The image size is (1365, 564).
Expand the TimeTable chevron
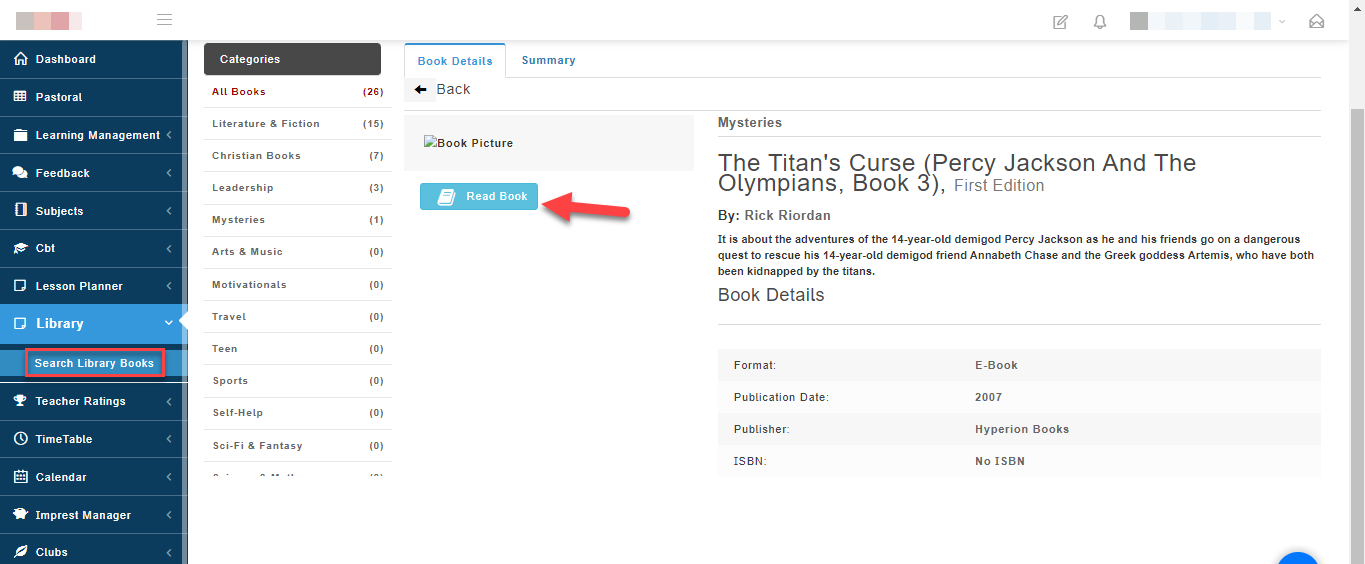coord(169,439)
